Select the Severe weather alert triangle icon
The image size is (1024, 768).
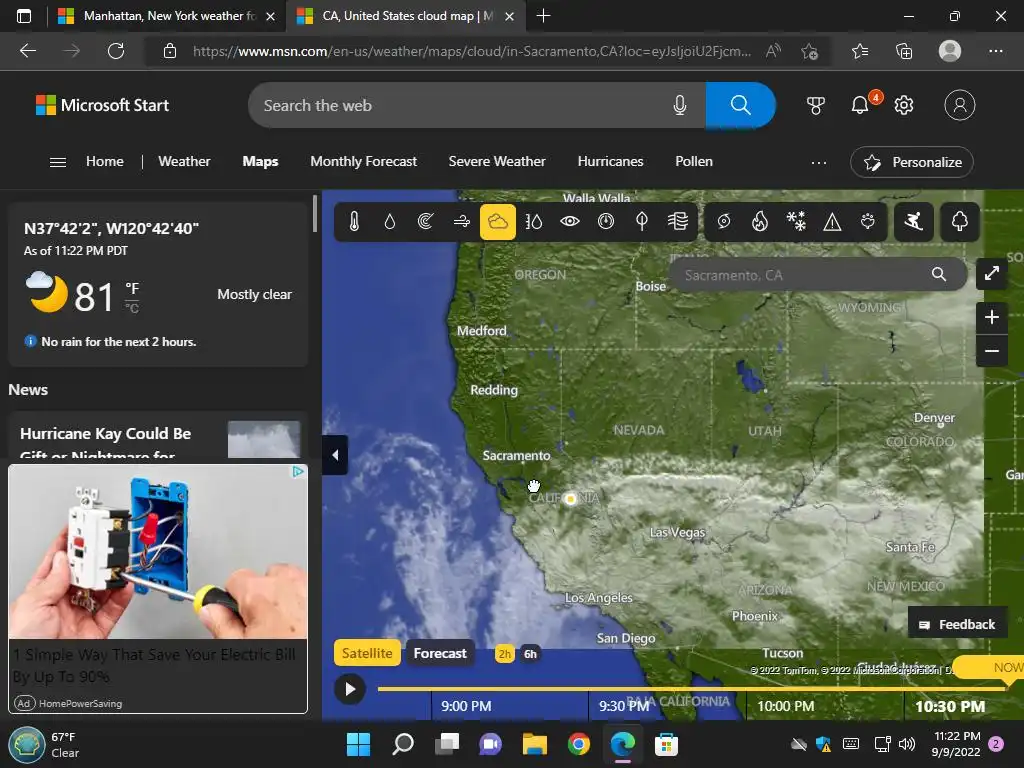point(832,222)
